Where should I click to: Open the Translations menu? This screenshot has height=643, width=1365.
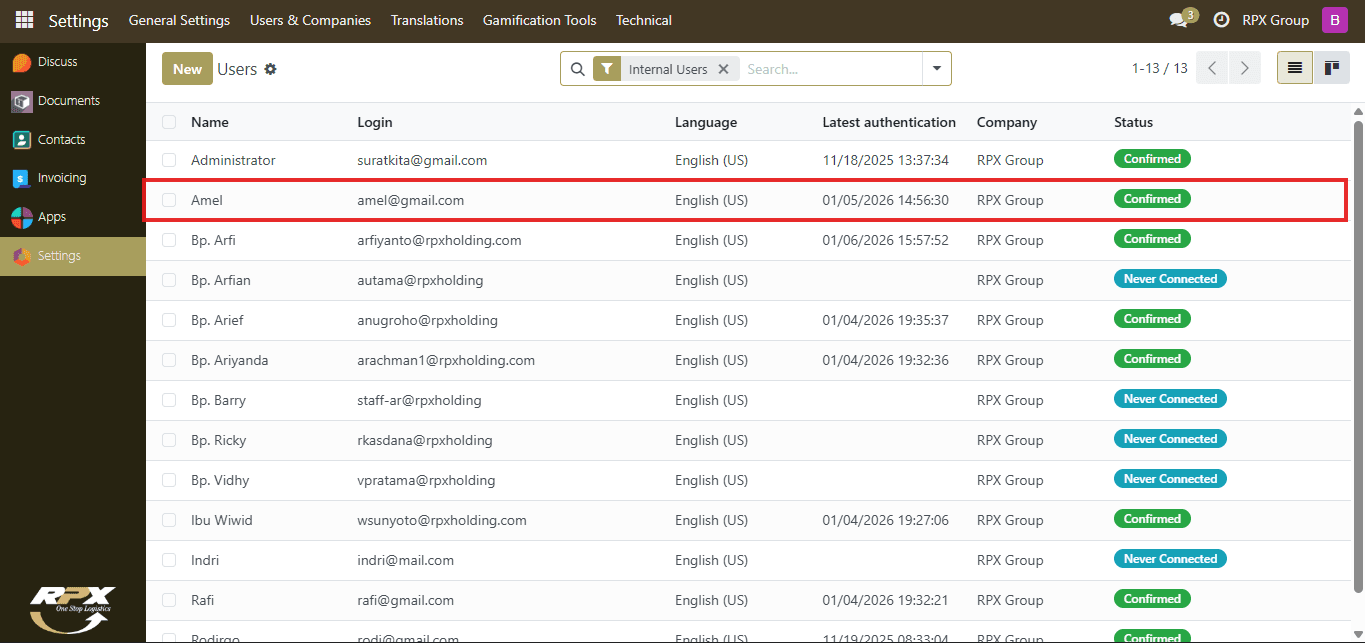tap(427, 20)
